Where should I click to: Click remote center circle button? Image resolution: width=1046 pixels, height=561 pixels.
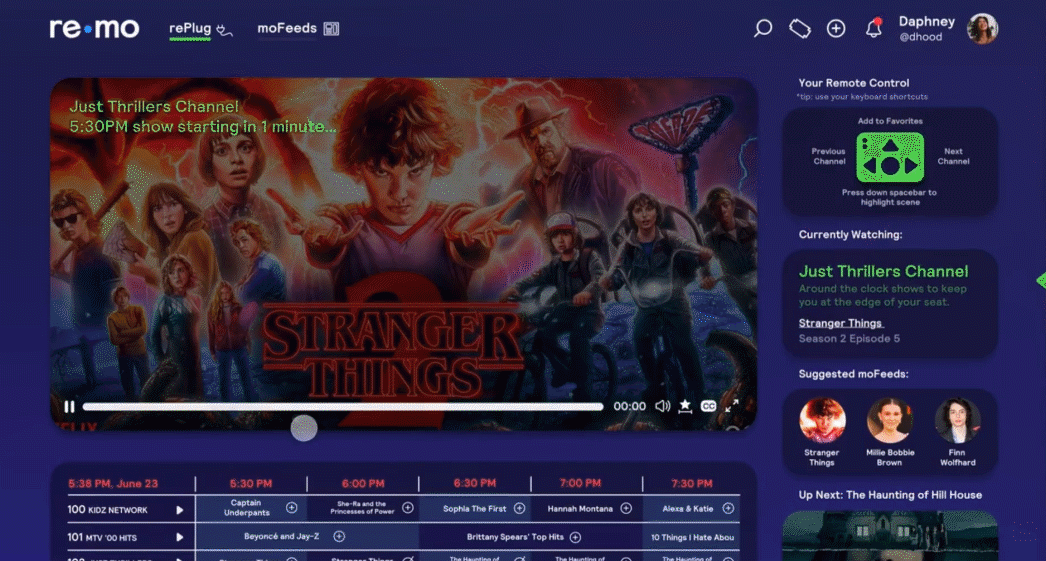point(891,167)
